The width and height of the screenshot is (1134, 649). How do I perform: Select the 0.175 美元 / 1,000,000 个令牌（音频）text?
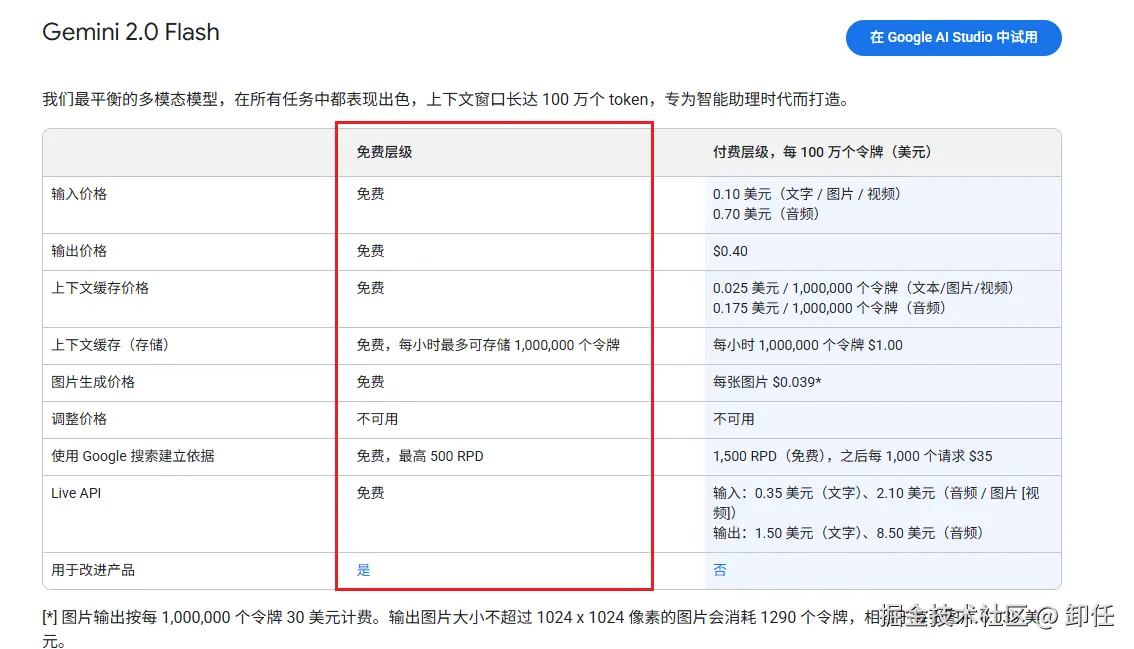point(830,307)
